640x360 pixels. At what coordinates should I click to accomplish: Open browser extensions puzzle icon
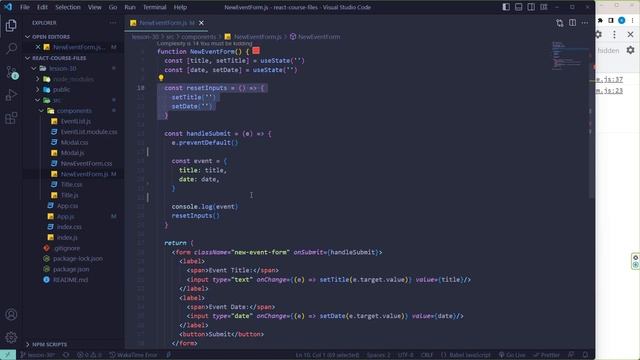[x=600, y=20]
